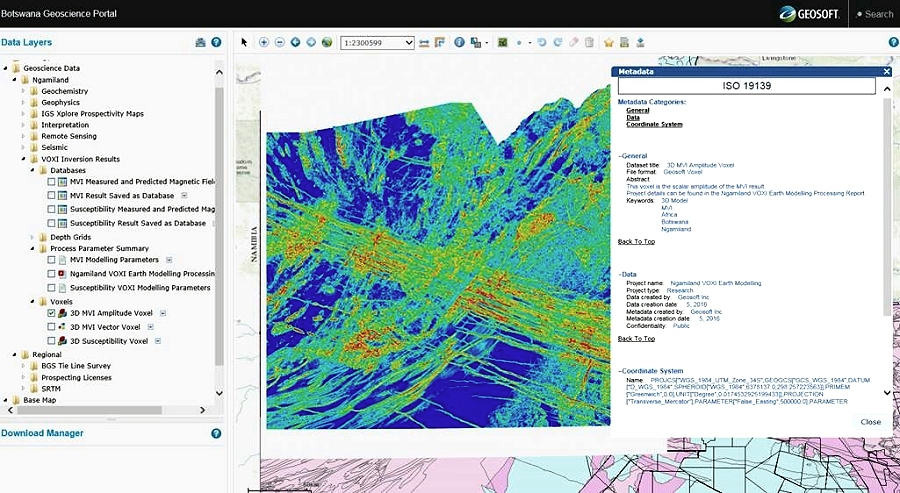The width and height of the screenshot is (900, 493).
Task: Jump to Coordinate System metadata category
Action: (x=654, y=125)
